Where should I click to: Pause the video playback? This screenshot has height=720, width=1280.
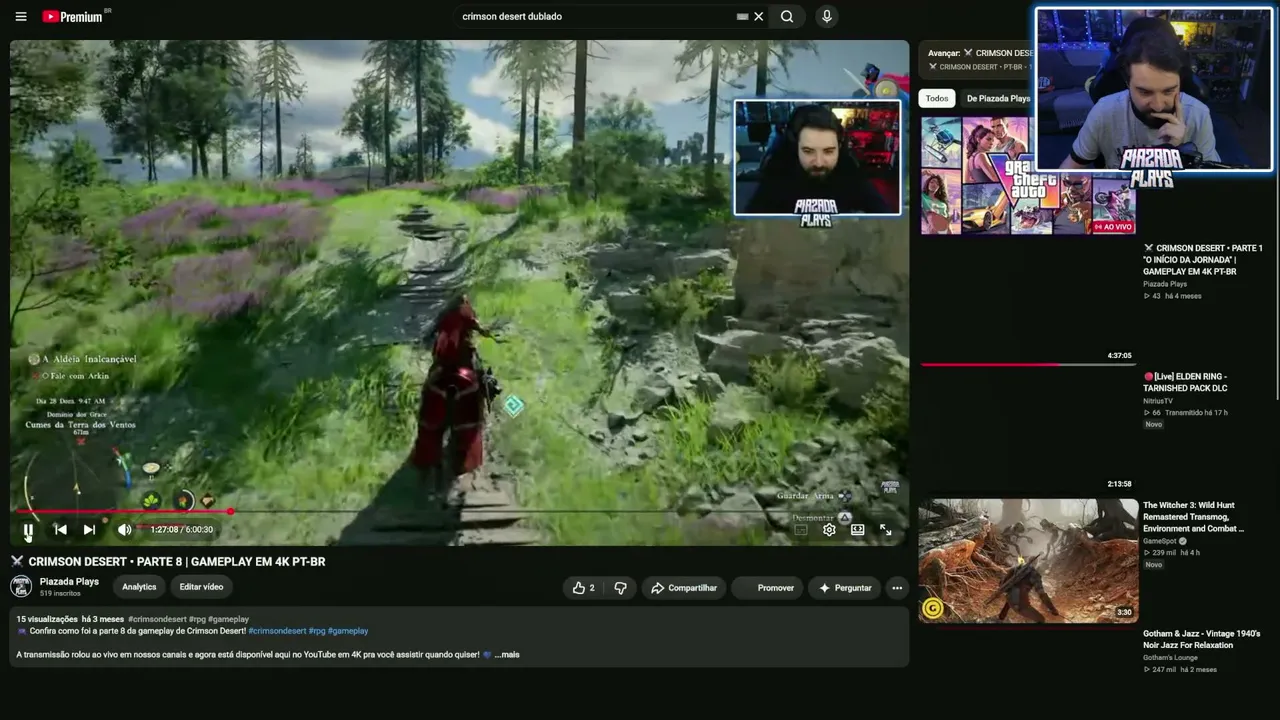click(x=28, y=530)
